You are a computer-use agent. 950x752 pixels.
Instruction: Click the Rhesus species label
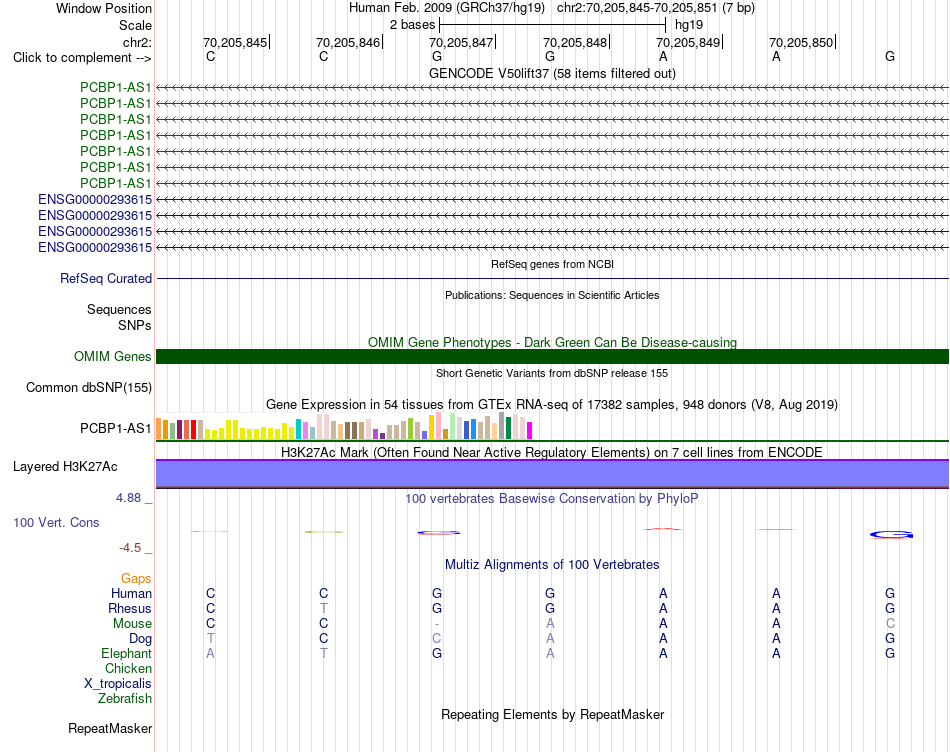point(130,608)
